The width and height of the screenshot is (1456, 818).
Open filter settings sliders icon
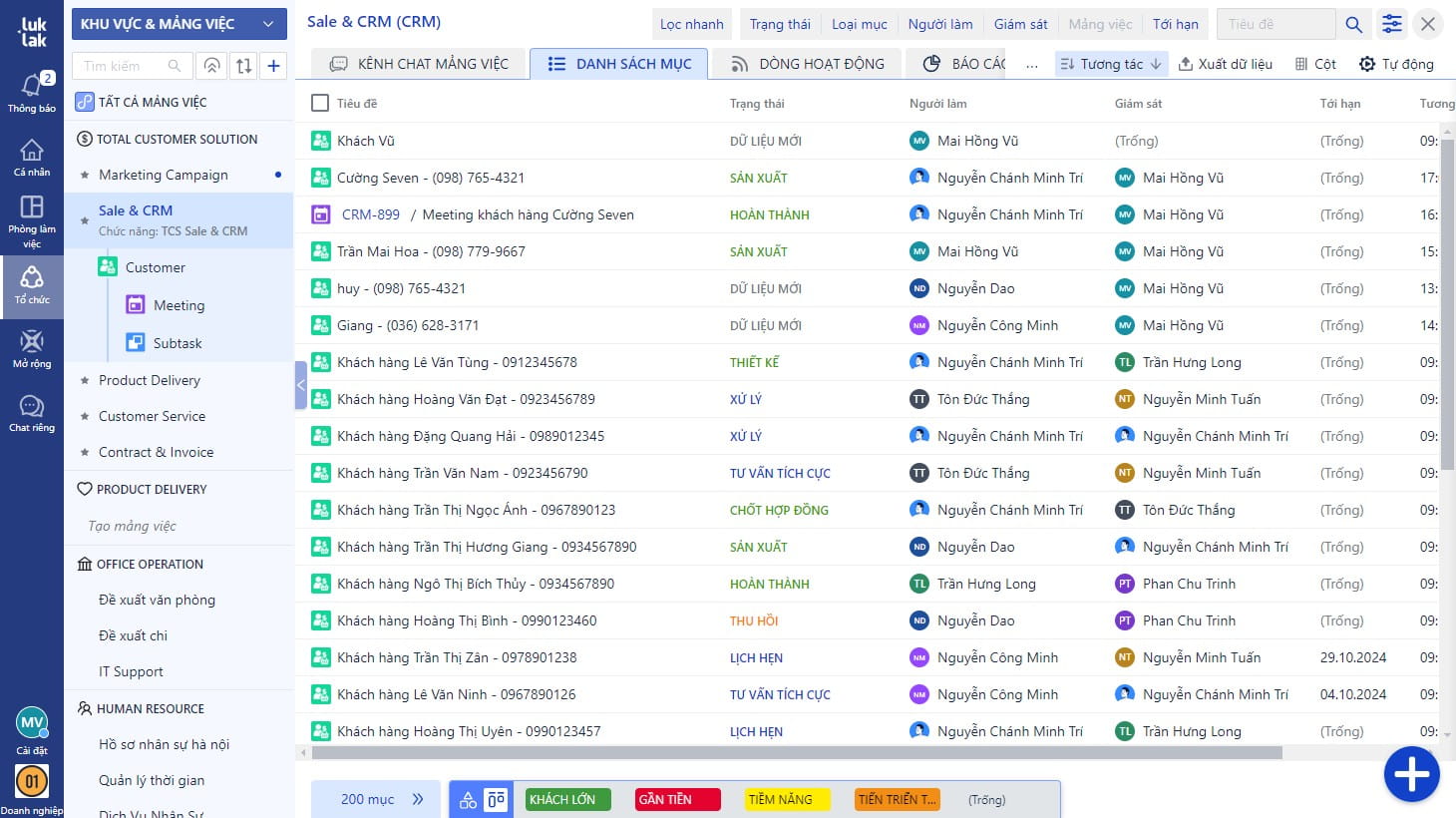click(x=1392, y=25)
